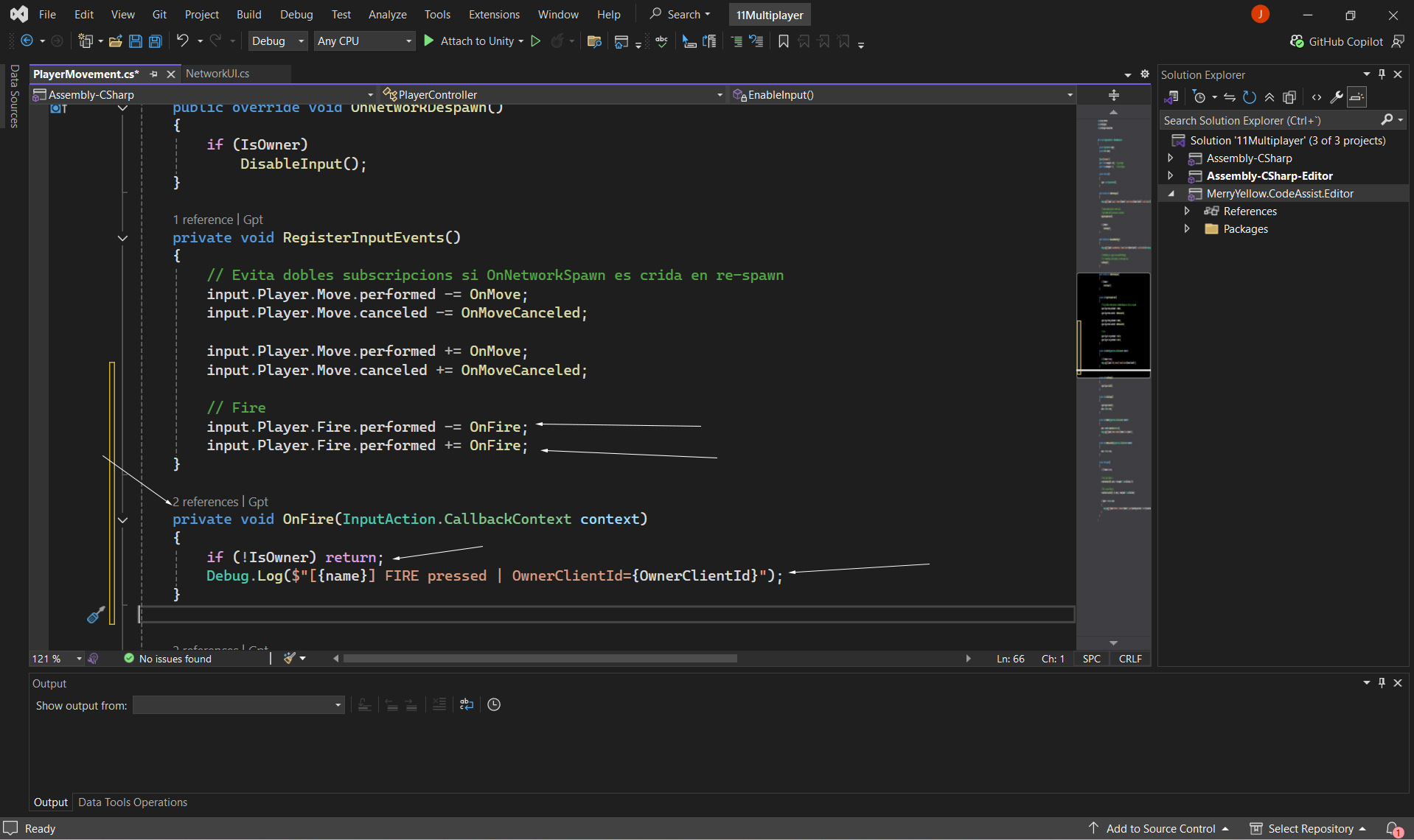1414x840 pixels.
Task: Click GitHub Copilot button
Action: tap(1336, 41)
